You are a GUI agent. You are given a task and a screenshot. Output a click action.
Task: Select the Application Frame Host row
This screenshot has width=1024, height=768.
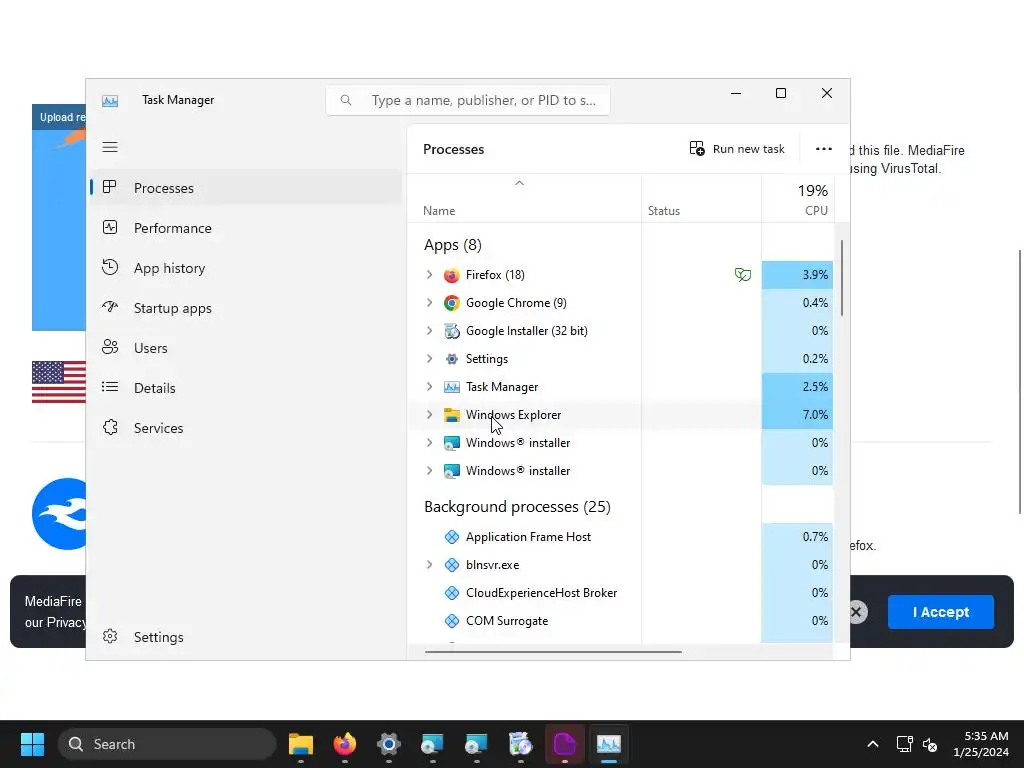pyautogui.click(x=620, y=537)
